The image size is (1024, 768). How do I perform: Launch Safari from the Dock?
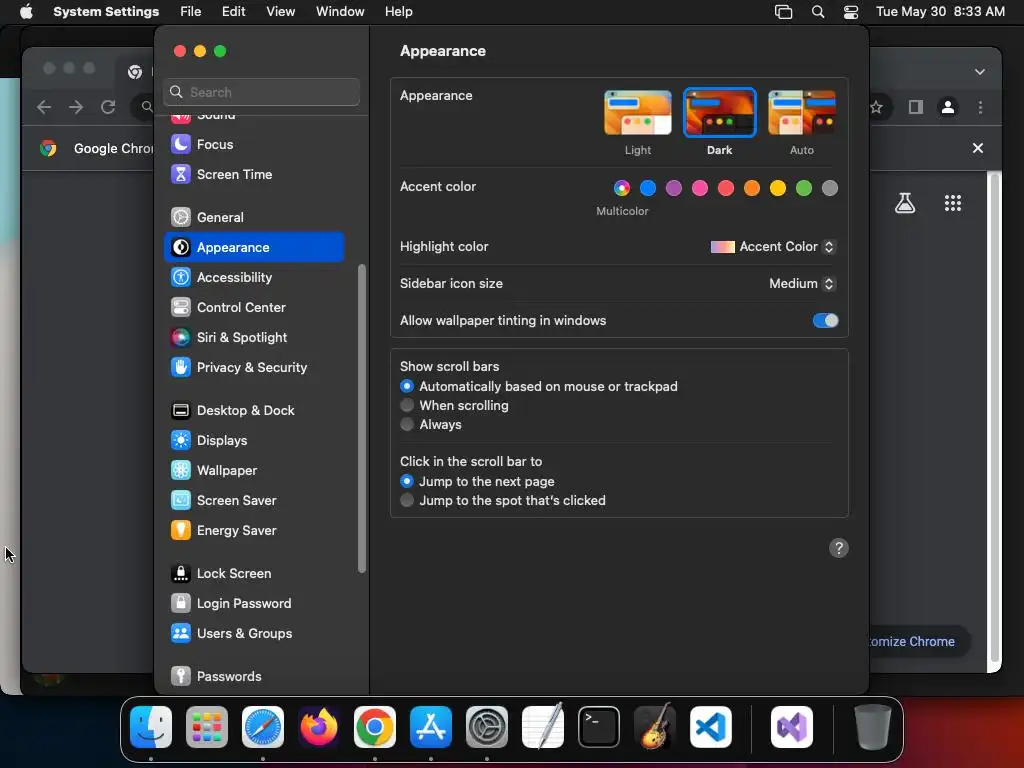pyautogui.click(x=263, y=727)
